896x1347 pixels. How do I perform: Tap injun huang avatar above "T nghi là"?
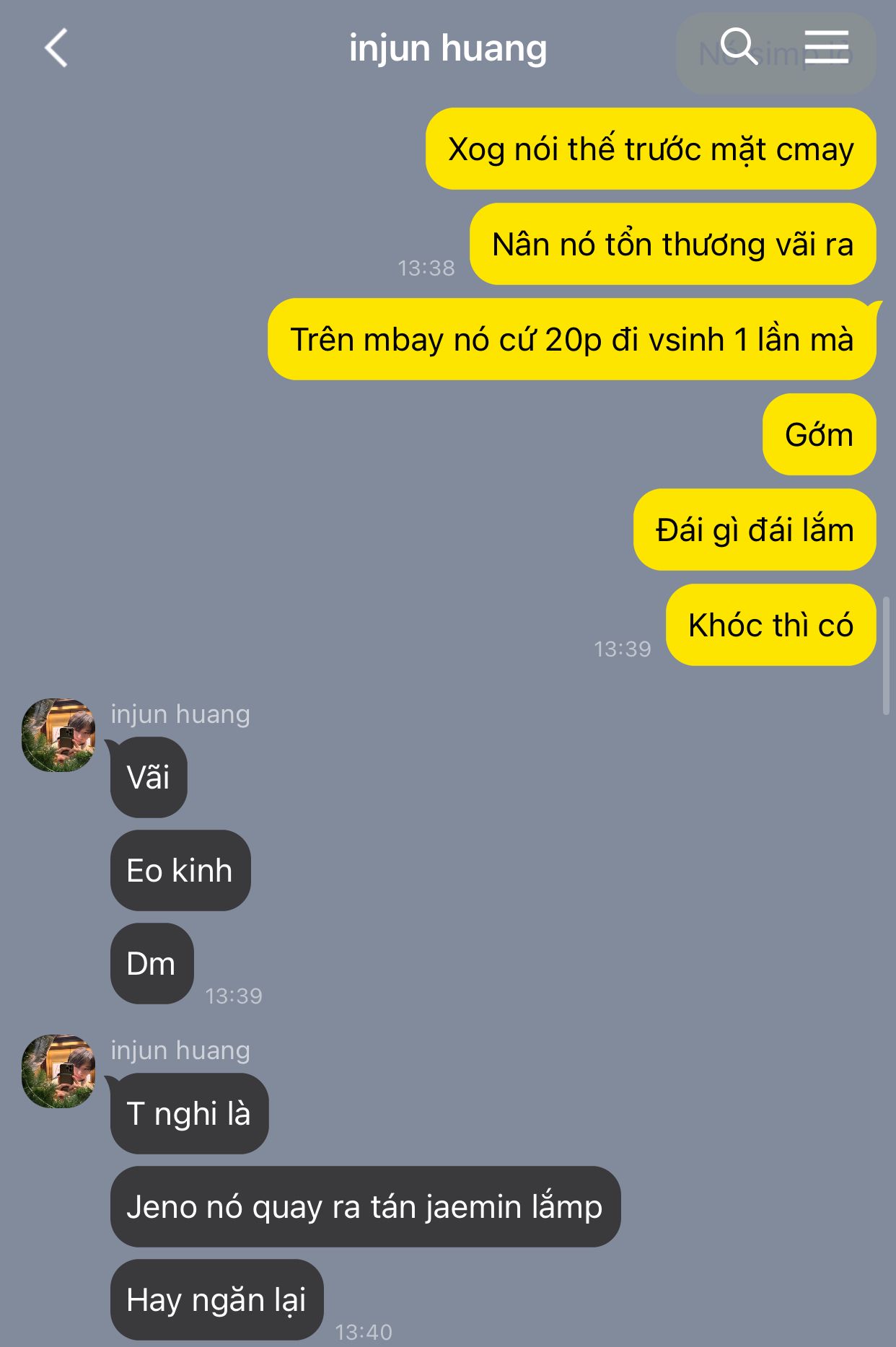(x=58, y=1071)
